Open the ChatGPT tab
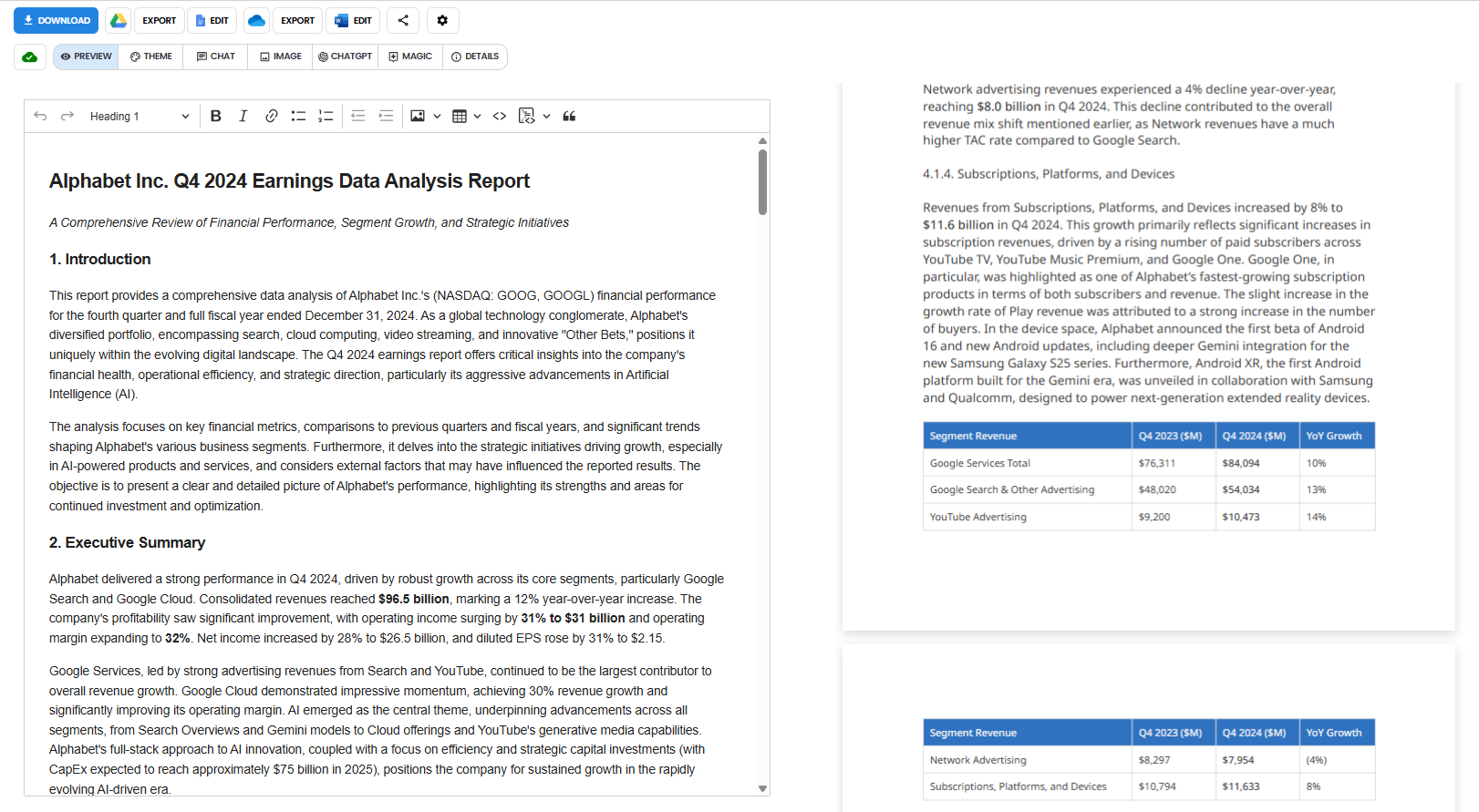 [x=345, y=57]
